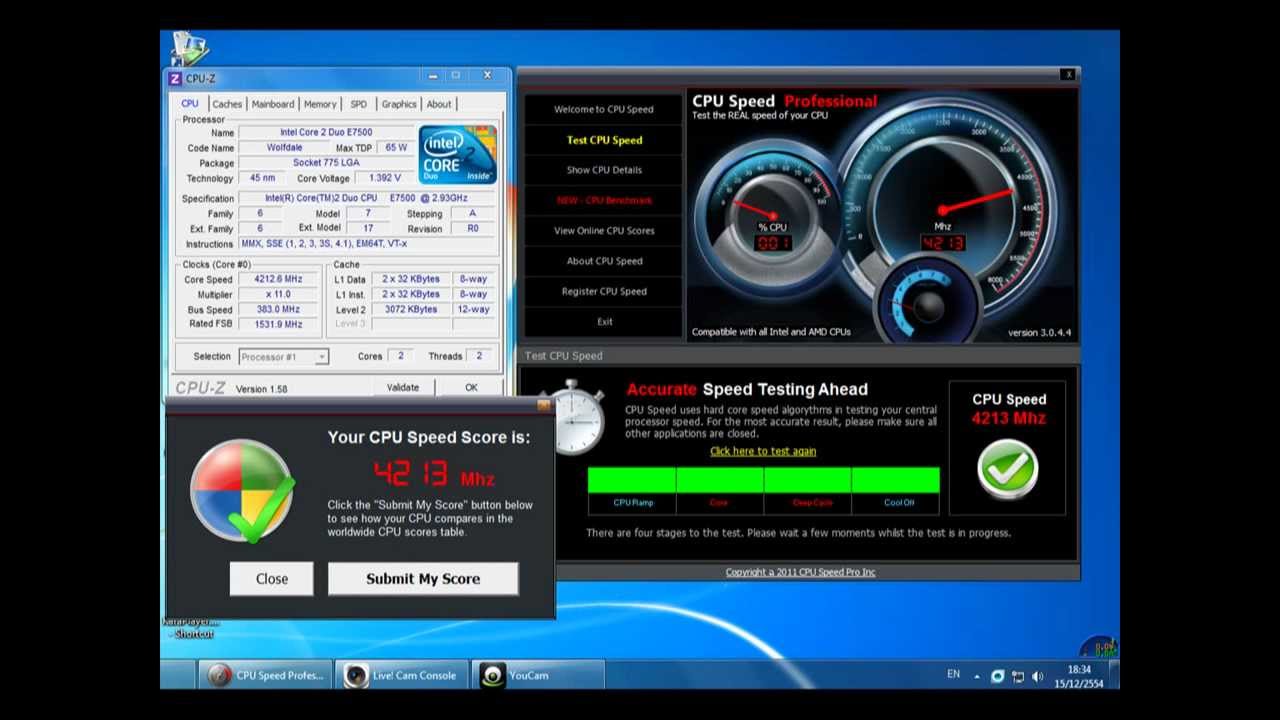Viewport: 1280px width, 720px height.
Task: Open the Processor #1 selection dropdown
Action: (x=284, y=357)
